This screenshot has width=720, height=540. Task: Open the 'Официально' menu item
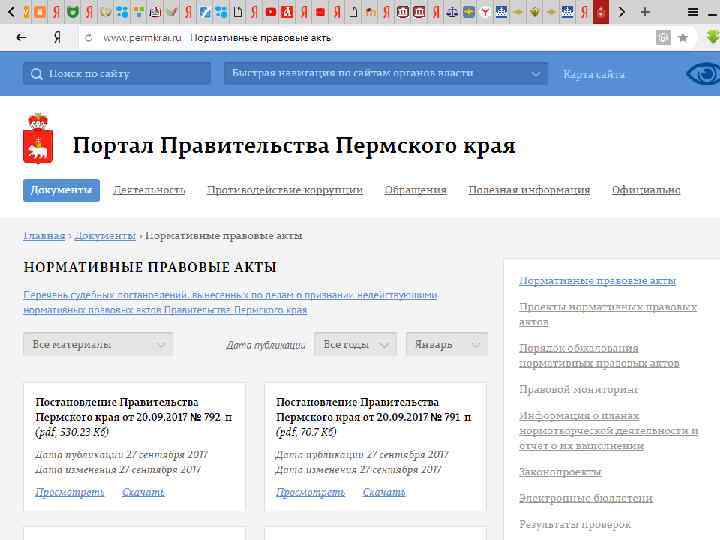tap(646, 190)
